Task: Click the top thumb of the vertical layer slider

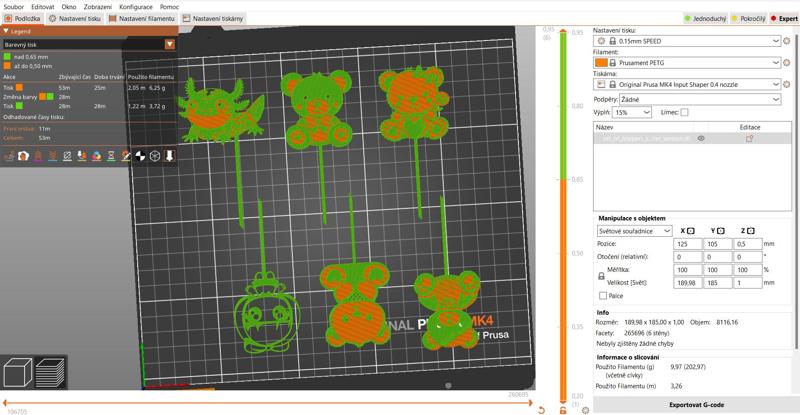Action: click(x=563, y=32)
